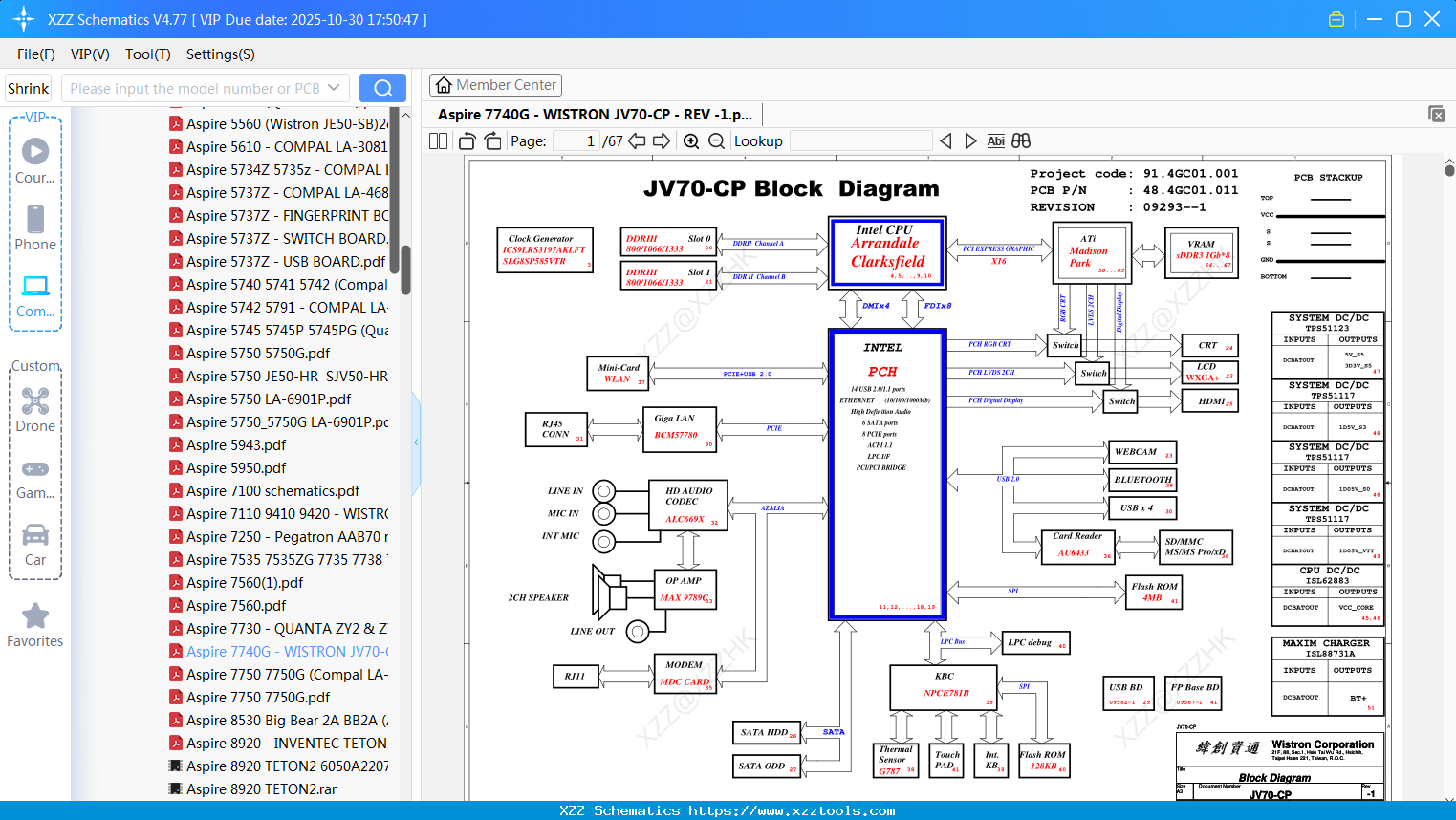Image resolution: width=1456 pixels, height=820 pixels.
Task: Open Aspire 7110 9410 9420 file
Action: point(287,513)
